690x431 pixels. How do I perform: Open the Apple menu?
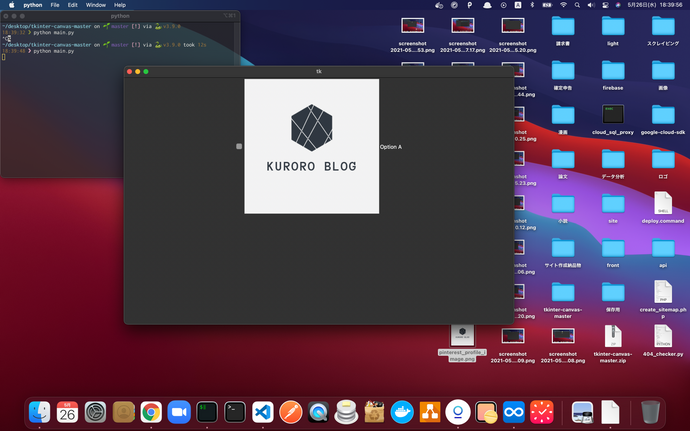pos(12,5)
